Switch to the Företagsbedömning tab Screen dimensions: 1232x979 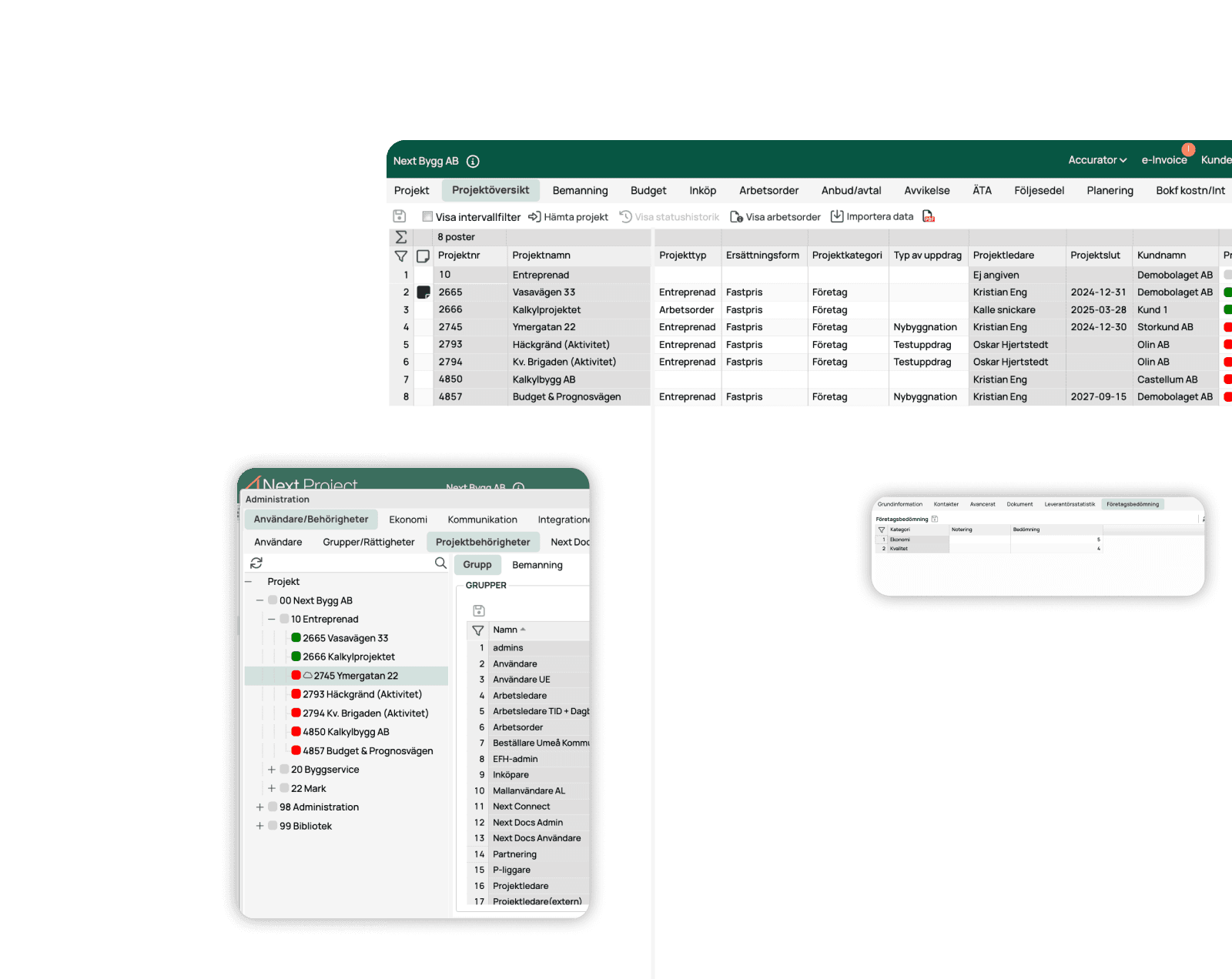1133,504
